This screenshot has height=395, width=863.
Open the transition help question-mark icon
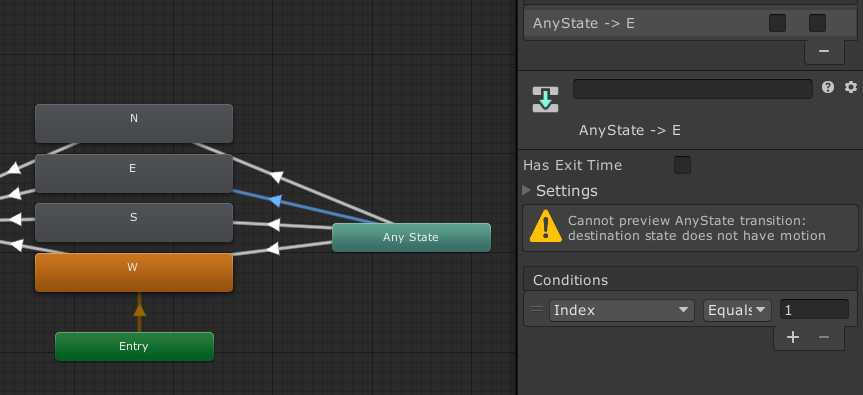828,87
